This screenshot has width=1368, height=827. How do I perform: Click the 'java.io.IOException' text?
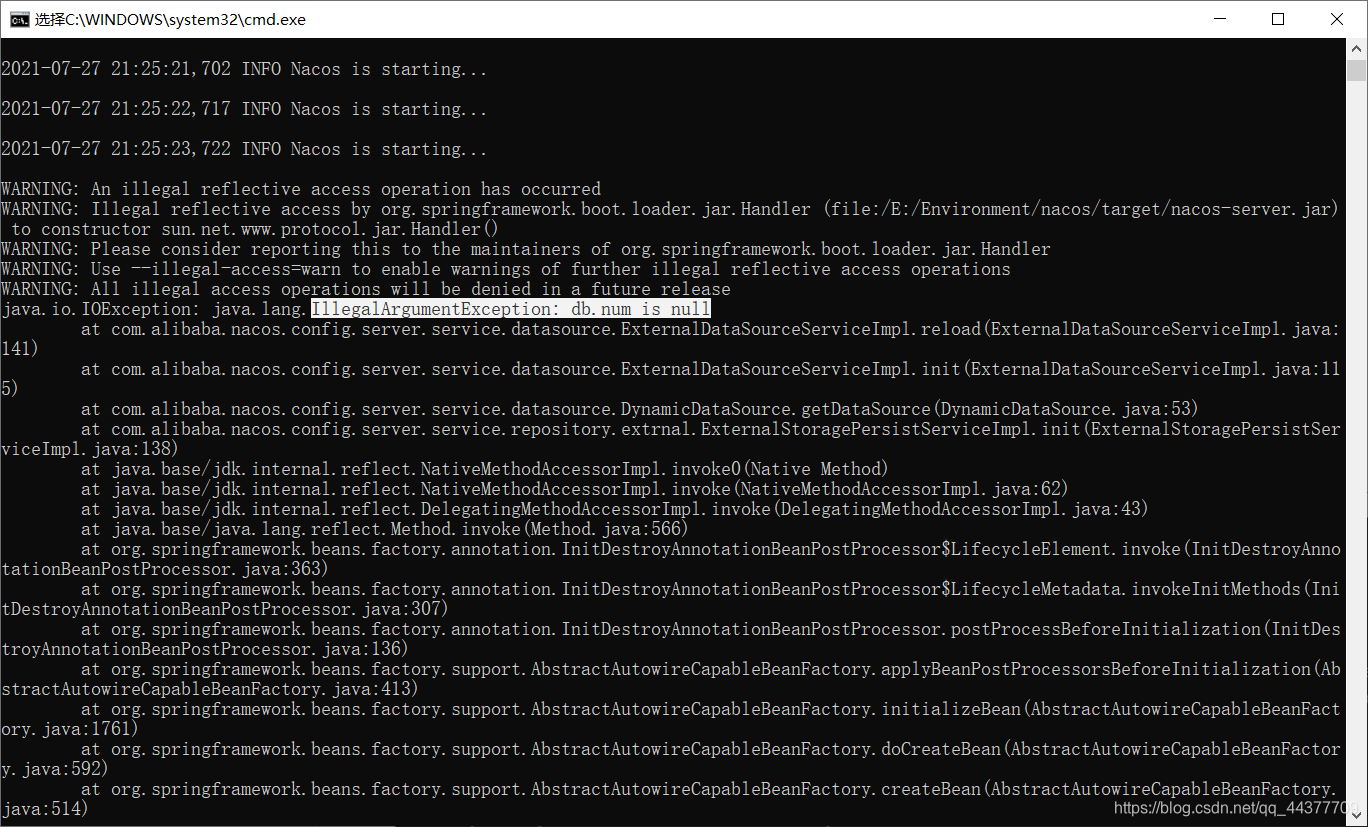96,309
